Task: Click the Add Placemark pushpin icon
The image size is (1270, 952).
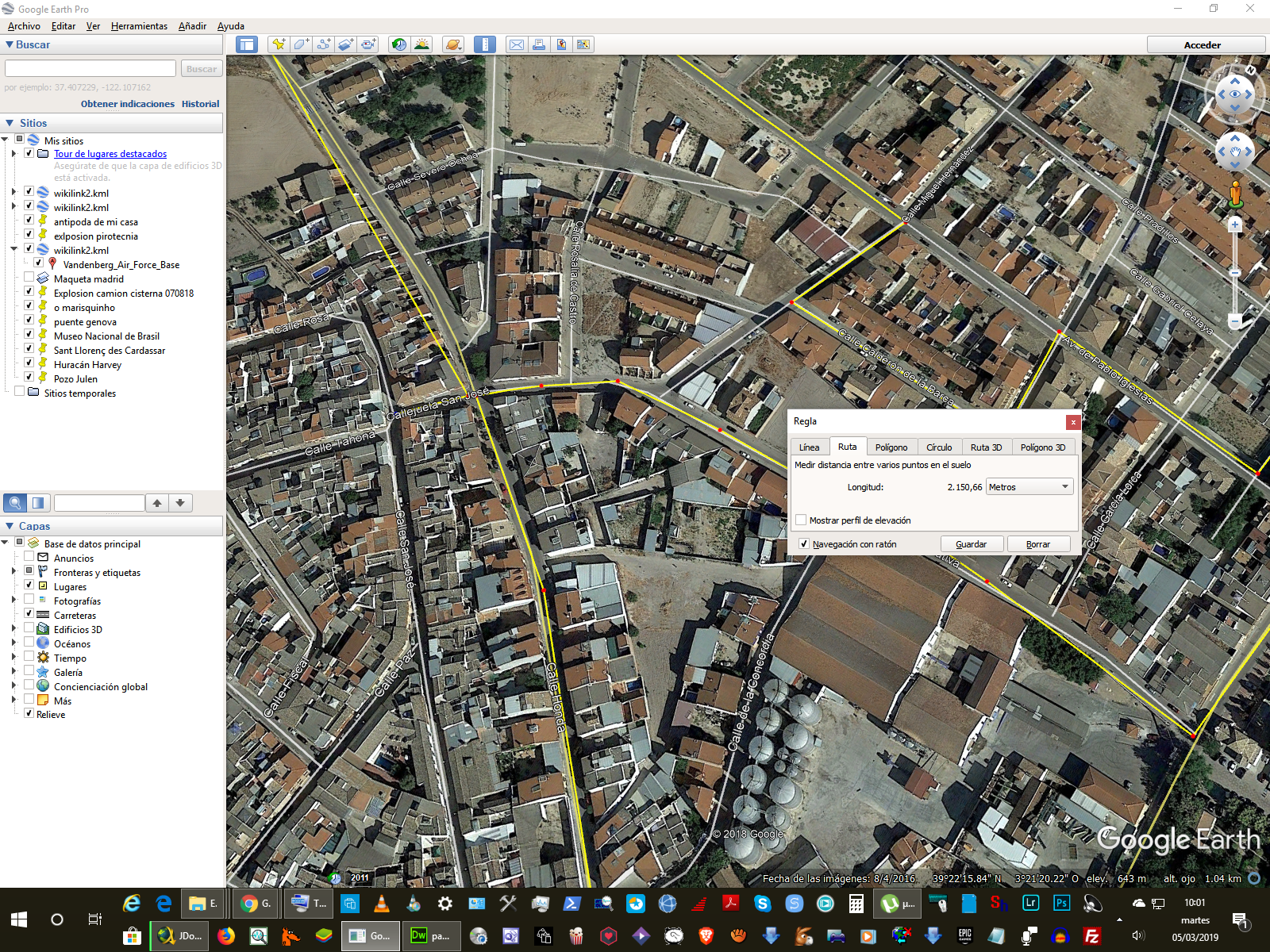Action: coord(278,44)
